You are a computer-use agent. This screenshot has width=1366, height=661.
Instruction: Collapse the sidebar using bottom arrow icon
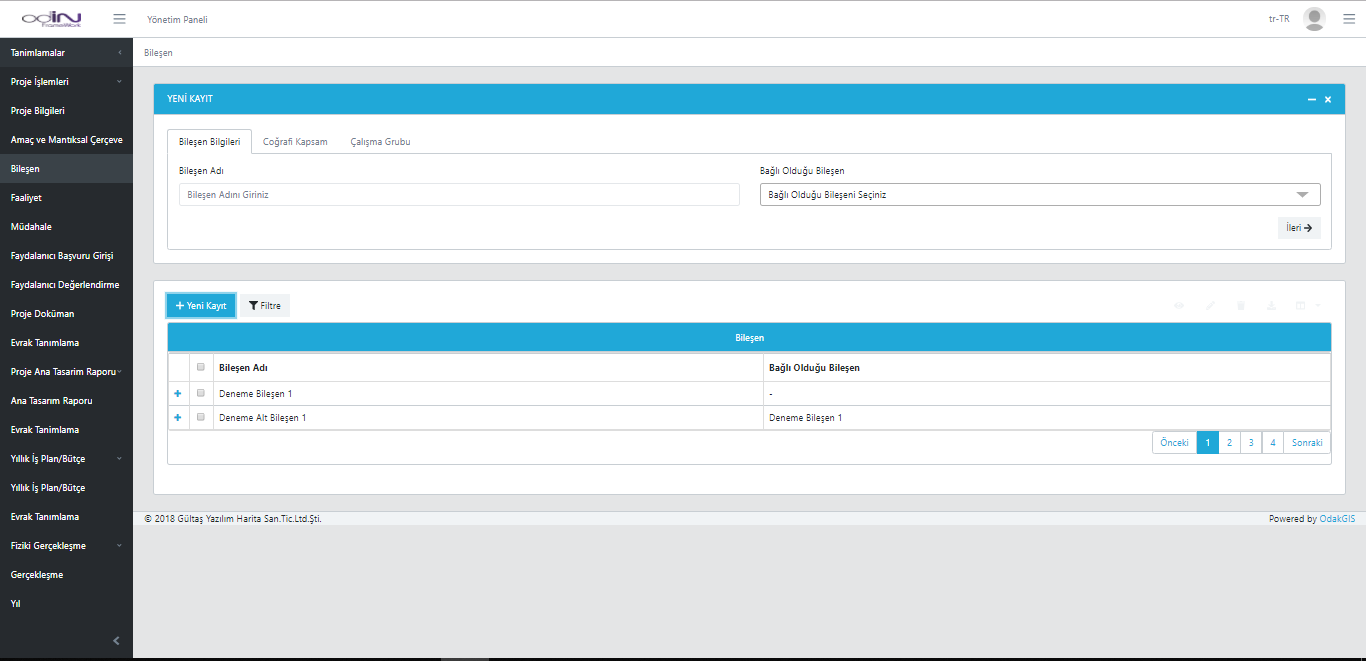click(116, 640)
